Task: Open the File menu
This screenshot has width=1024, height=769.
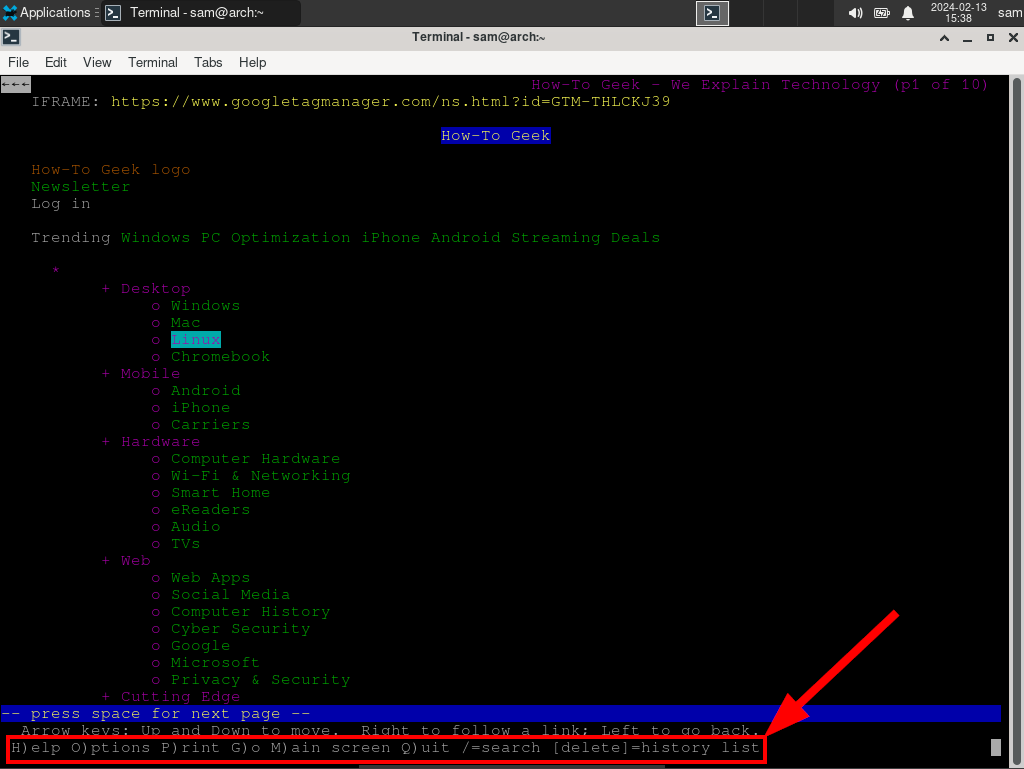Action: pos(18,62)
